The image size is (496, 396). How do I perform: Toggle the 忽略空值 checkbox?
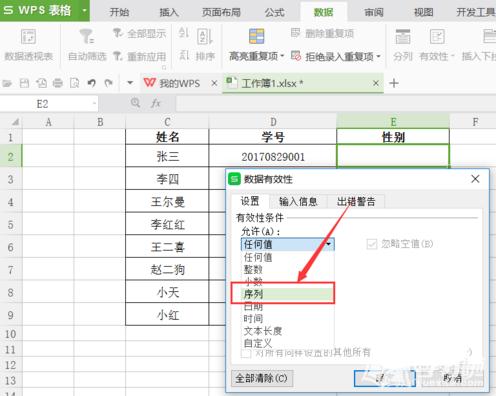coord(371,244)
